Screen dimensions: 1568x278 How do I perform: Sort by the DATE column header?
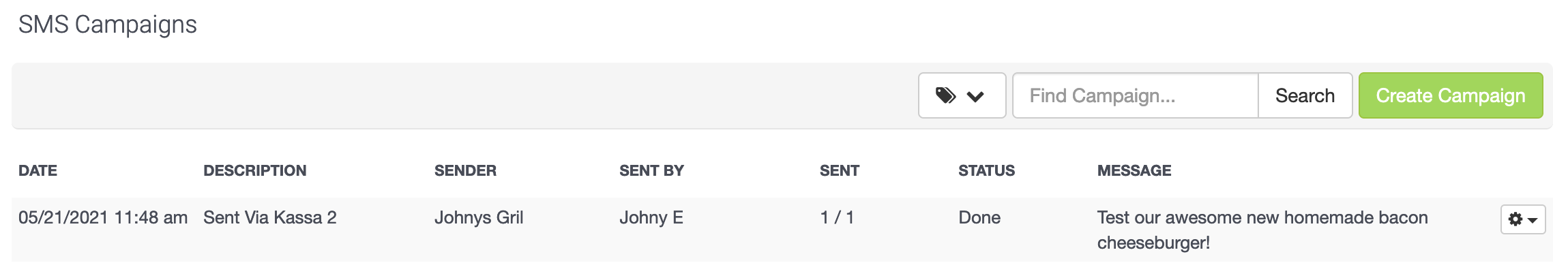pos(38,170)
